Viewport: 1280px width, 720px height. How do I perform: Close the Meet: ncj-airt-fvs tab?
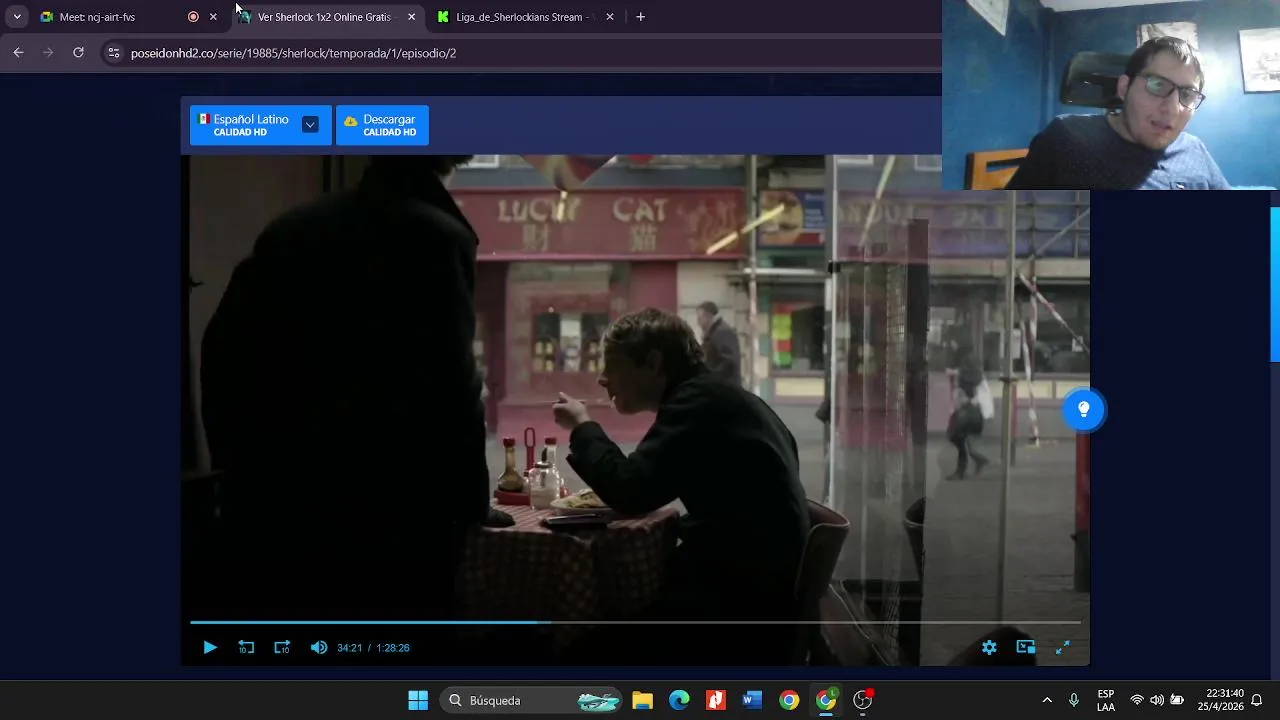click(x=213, y=17)
